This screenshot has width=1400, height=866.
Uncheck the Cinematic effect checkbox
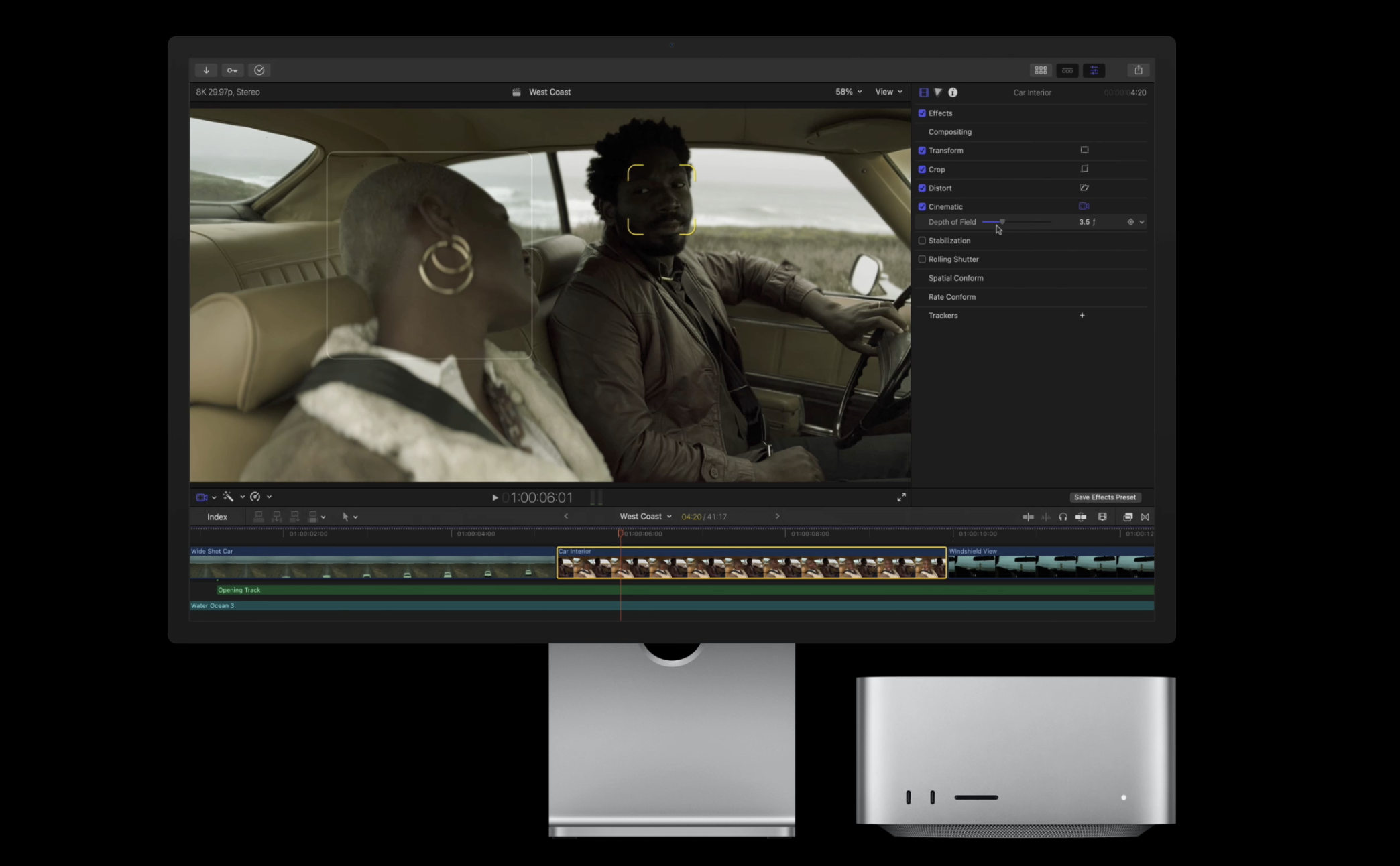(922, 207)
